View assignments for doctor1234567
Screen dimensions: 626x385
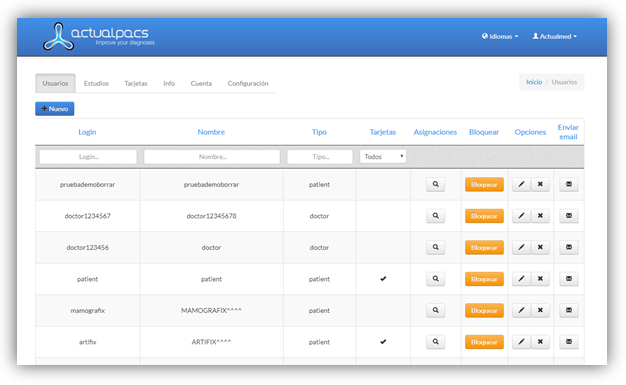tap(436, 216)
